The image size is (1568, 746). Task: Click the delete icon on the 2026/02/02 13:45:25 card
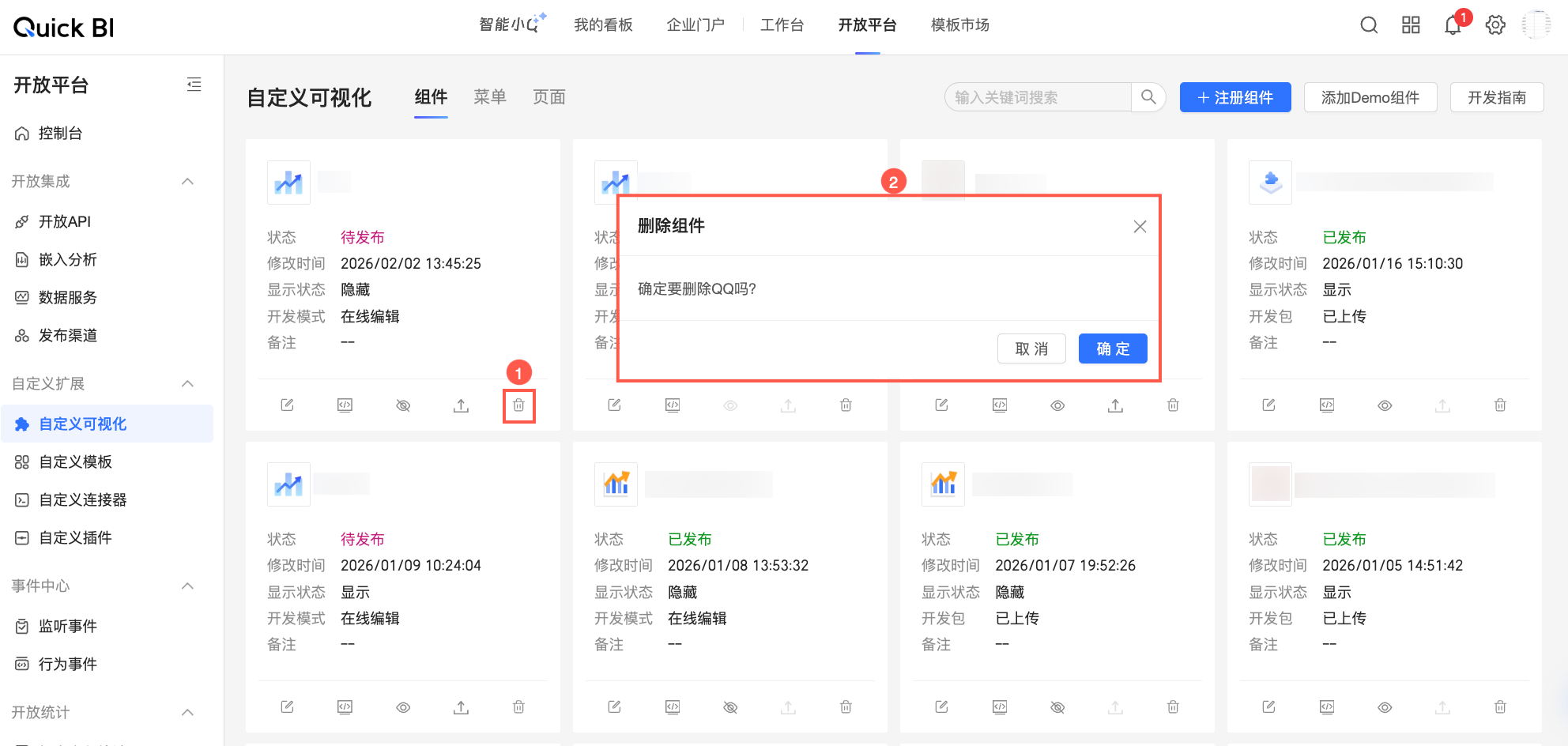click(x=518, y=405)
